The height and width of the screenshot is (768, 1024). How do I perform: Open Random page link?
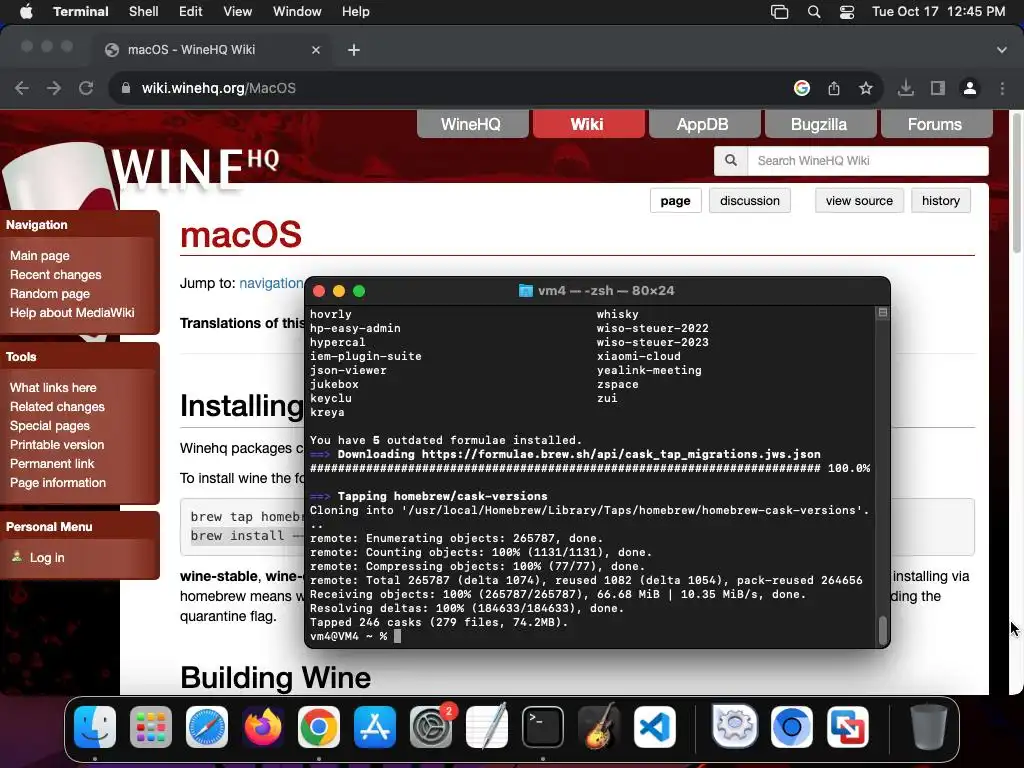50,294
